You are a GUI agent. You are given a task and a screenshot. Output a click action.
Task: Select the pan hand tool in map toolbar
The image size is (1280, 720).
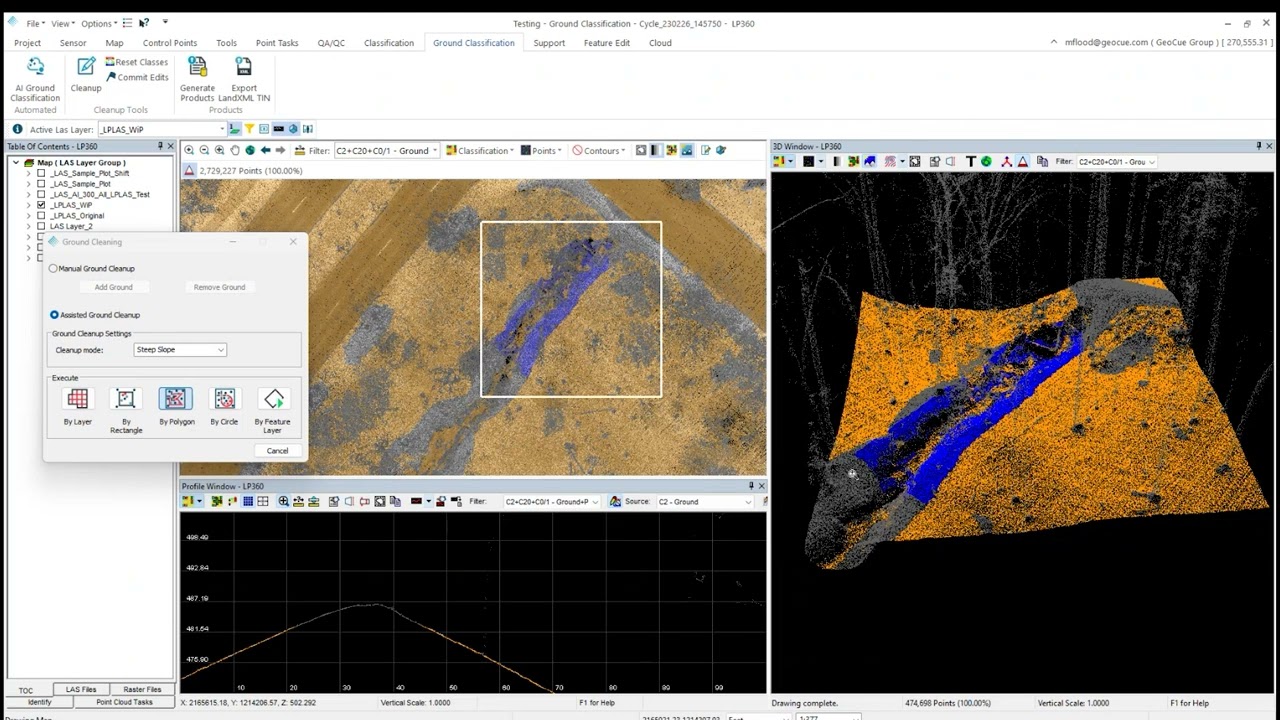click(234, 150)
